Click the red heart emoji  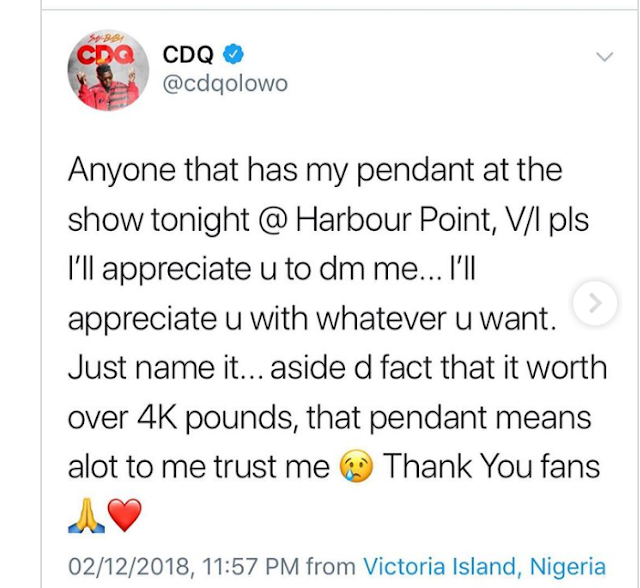(x=124, y=516)
